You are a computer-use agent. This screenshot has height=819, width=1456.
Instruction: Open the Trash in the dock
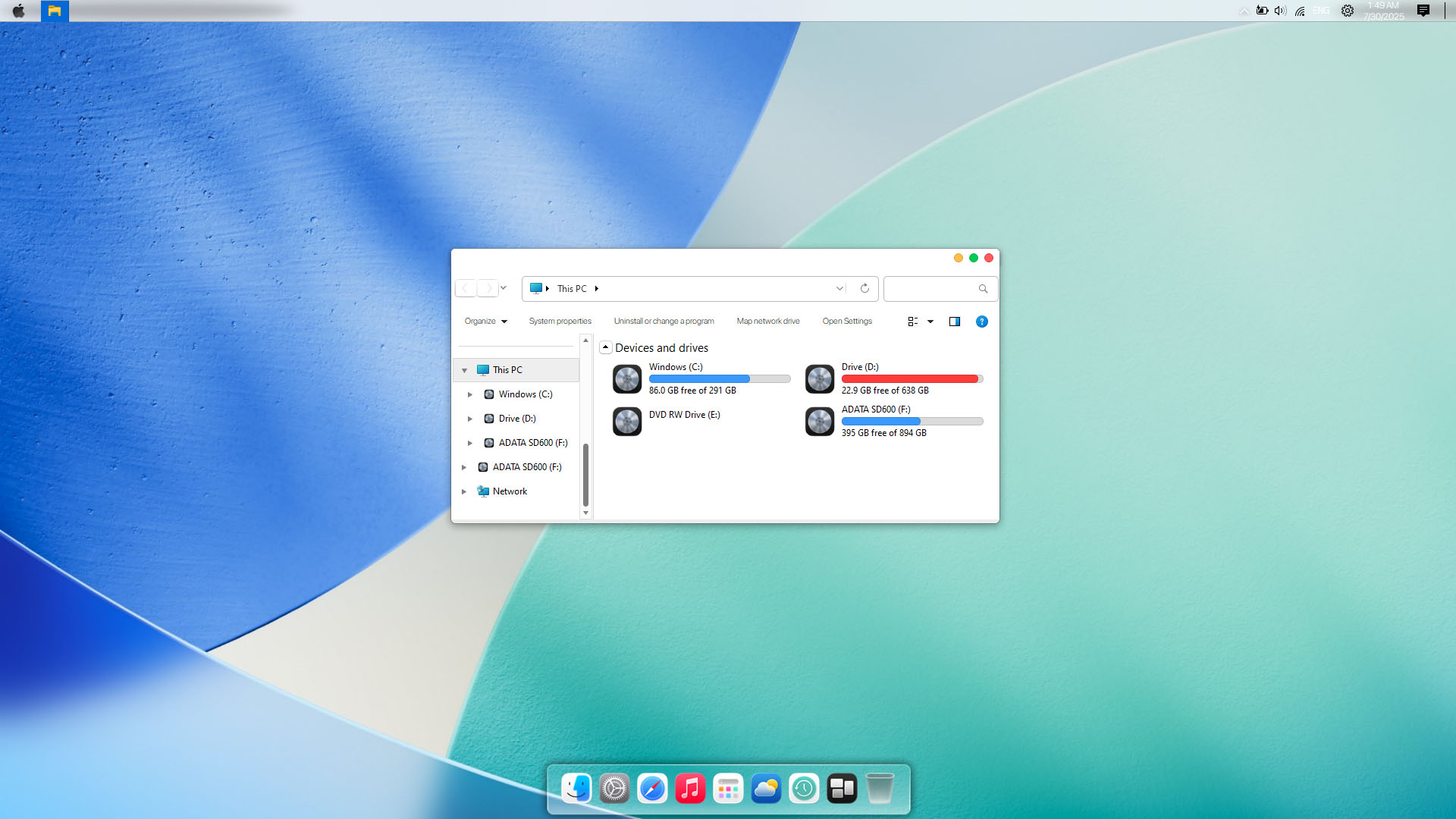click(x=880, y=789)
